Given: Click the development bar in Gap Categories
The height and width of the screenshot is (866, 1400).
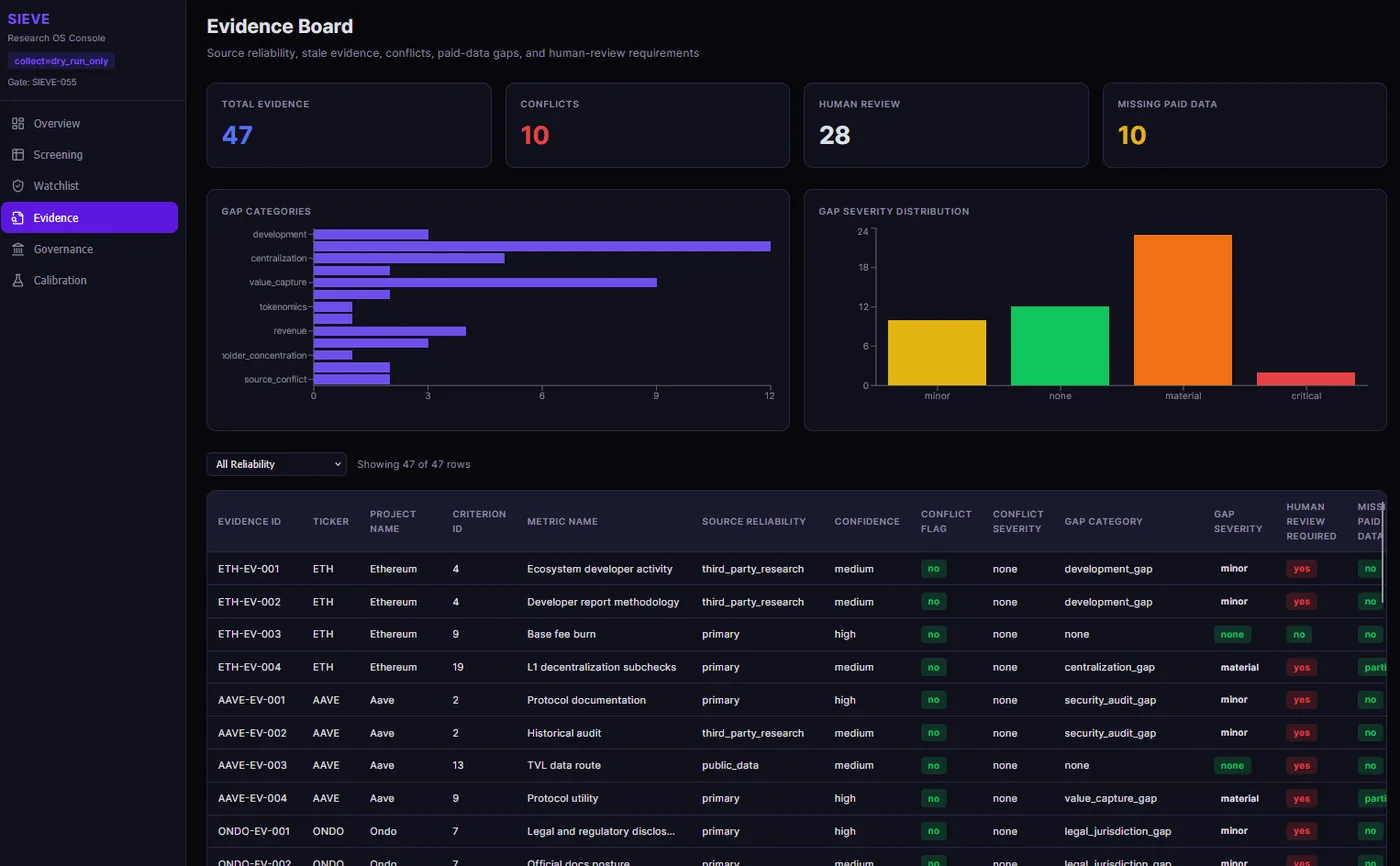Looking at the screenshot, I should pos(371,234).
